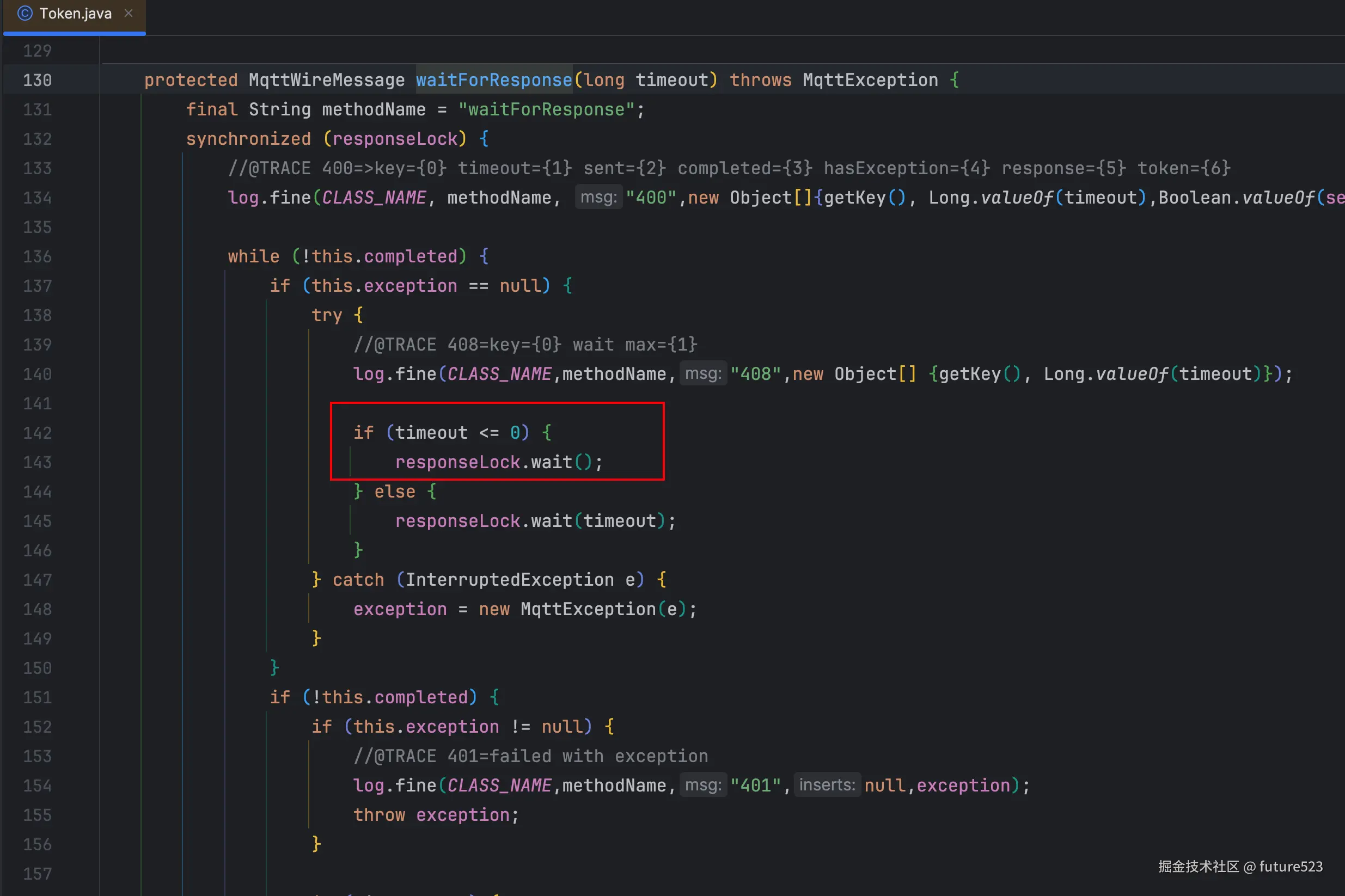Click the while keyword on line 136
Screen dimensions: 1345x896
click(x=254, y=256)
